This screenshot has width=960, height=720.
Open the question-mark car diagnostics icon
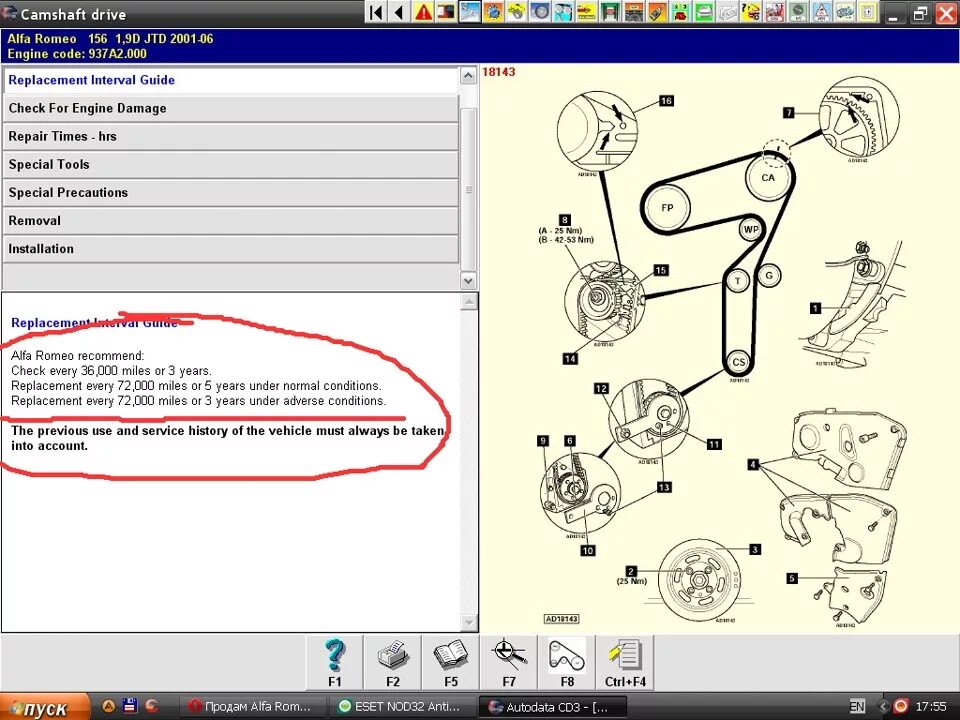pos(751,12)
